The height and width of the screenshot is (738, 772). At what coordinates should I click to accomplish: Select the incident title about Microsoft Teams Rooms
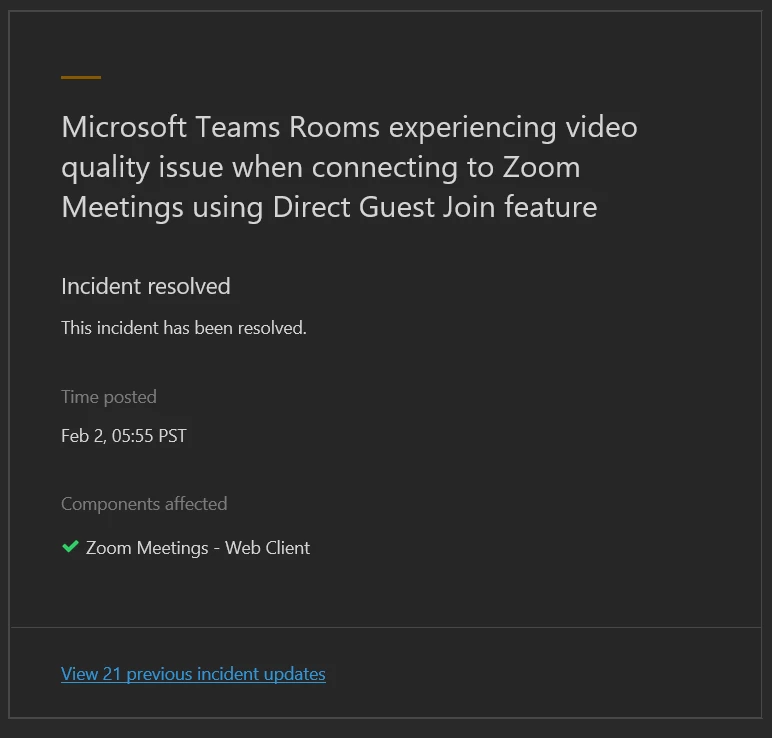(349, 167)
